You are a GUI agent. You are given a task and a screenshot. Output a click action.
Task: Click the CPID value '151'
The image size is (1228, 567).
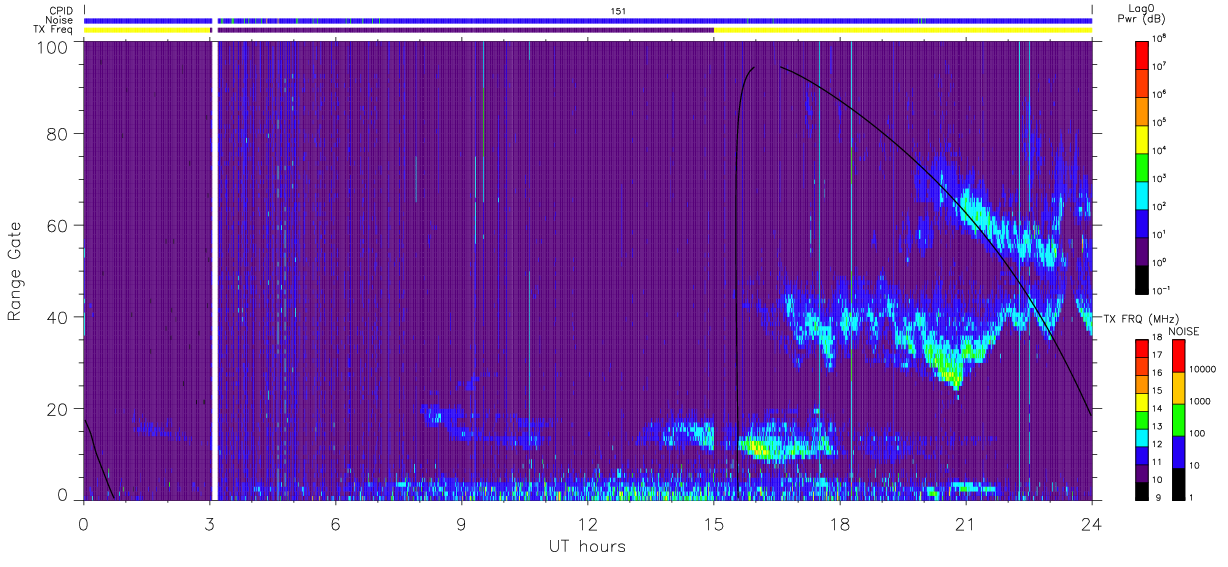point(619,10)
